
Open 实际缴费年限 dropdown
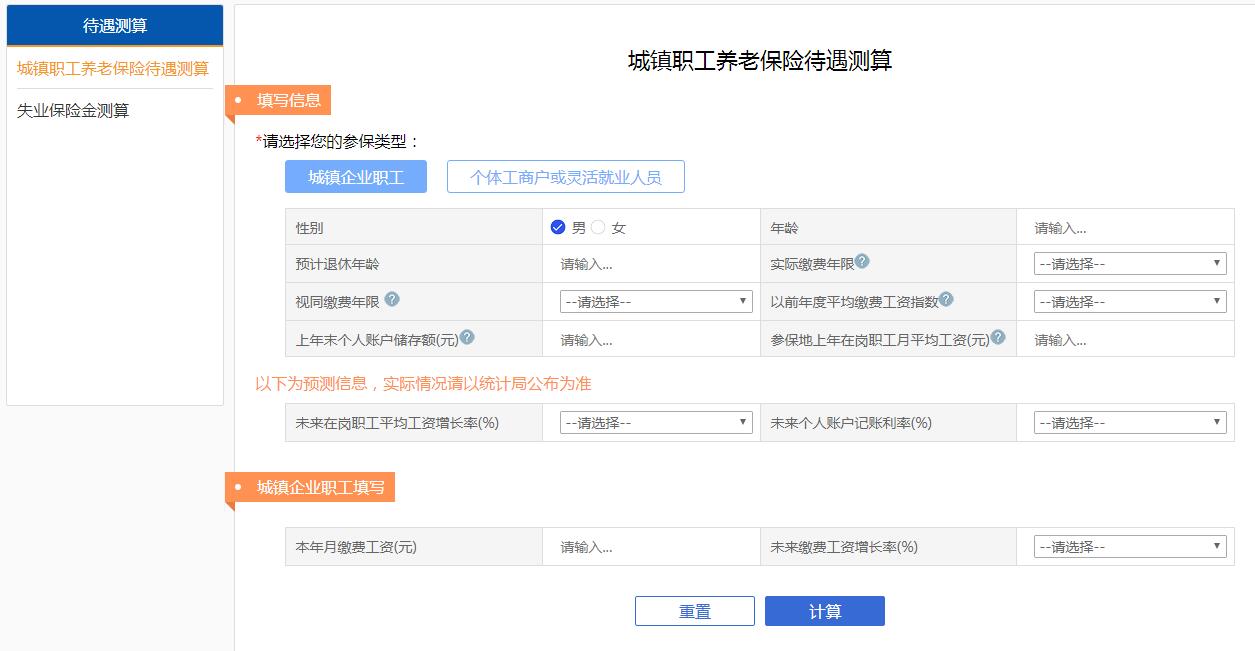[x=1130, y=264]
